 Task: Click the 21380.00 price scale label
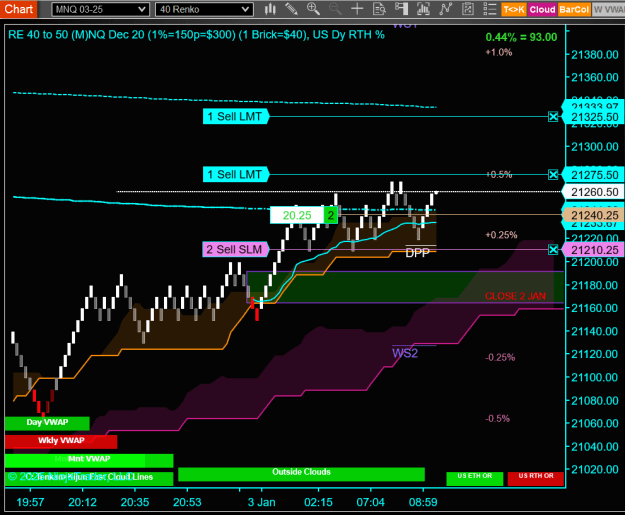coord(594,55)
